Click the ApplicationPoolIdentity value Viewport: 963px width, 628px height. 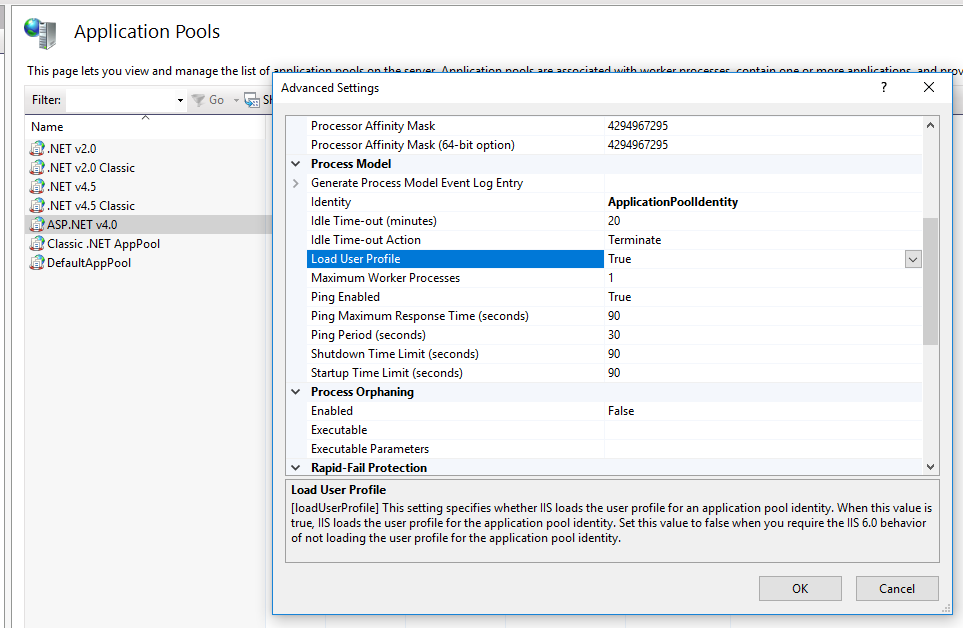(x=673, y=202)
